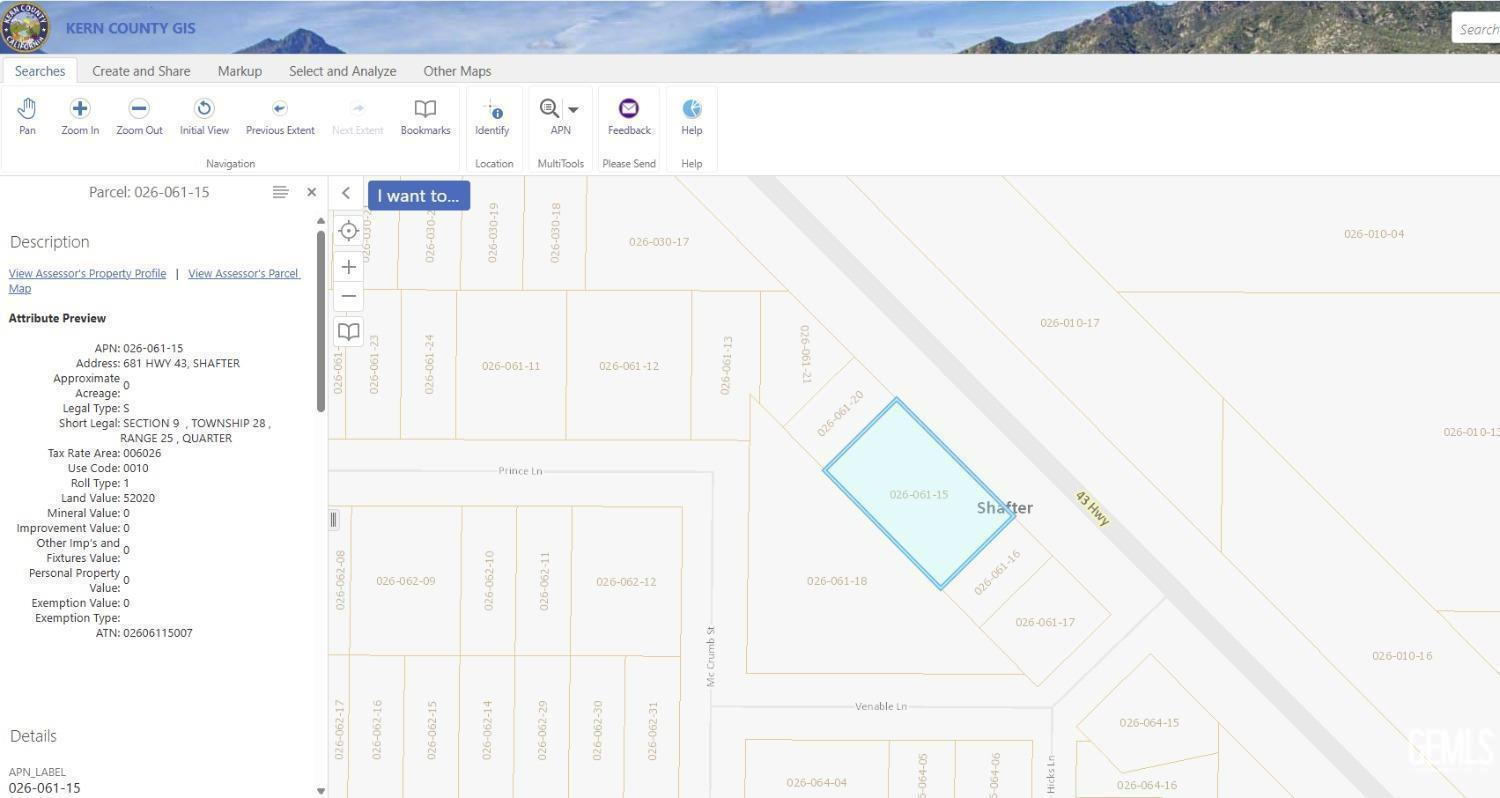Click parcel 026-061-18 on the map
1500x798 pixels.
(837, 581)
